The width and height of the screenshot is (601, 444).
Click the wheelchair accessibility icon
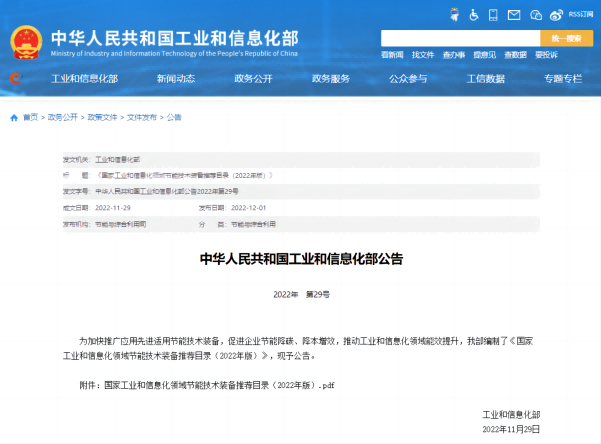click(x=474, y=15)
